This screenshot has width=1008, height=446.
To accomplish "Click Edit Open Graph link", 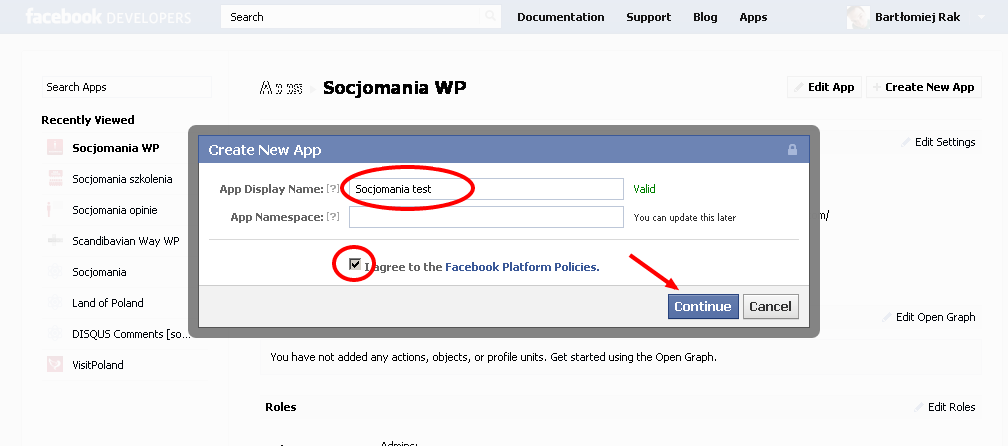I will (x=935, y=317).
